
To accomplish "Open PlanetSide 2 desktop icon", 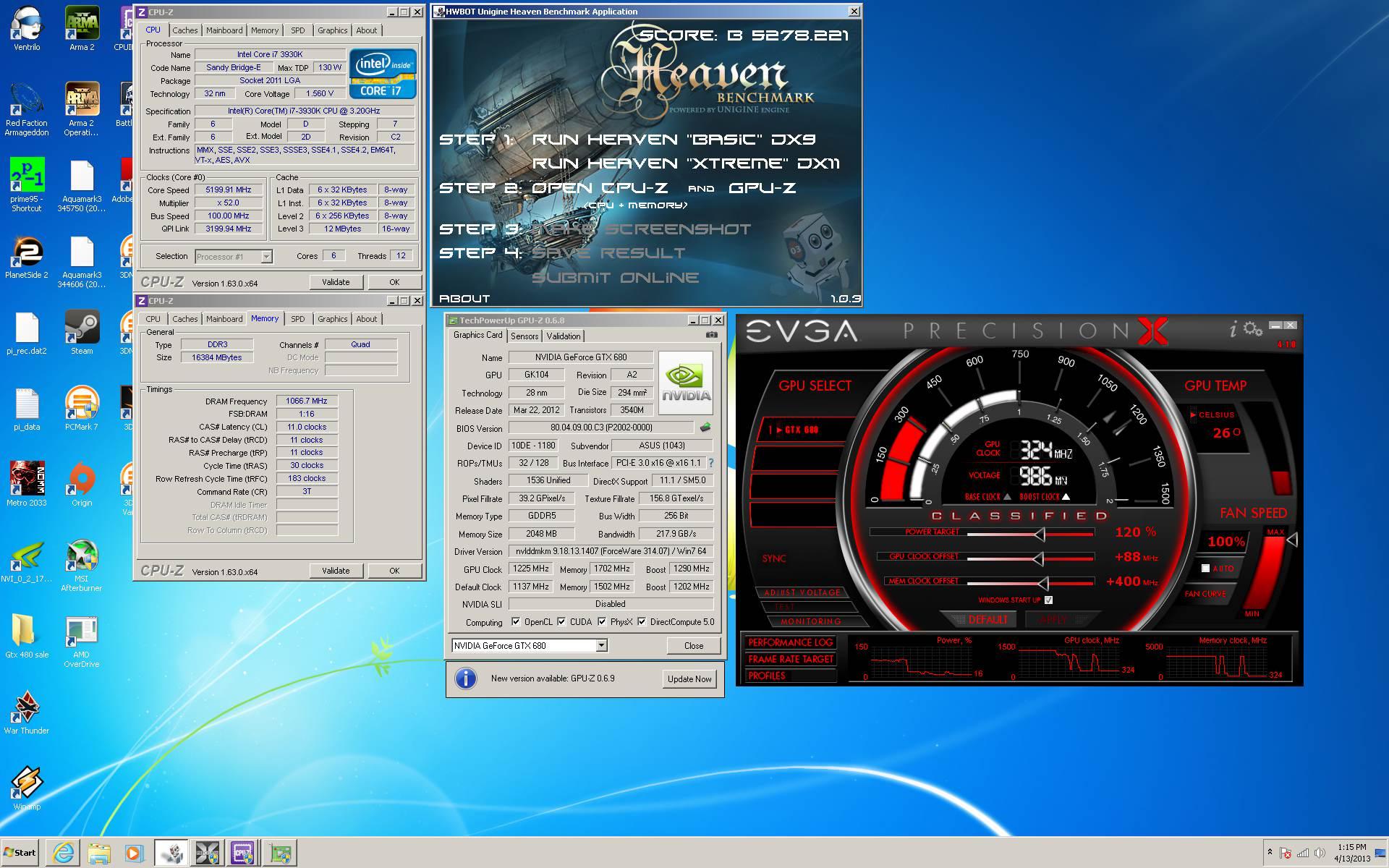I will [x=27, y=258].
